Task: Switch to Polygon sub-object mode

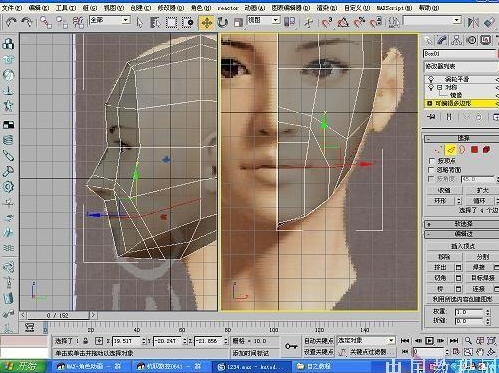Action: coord(474,150)
